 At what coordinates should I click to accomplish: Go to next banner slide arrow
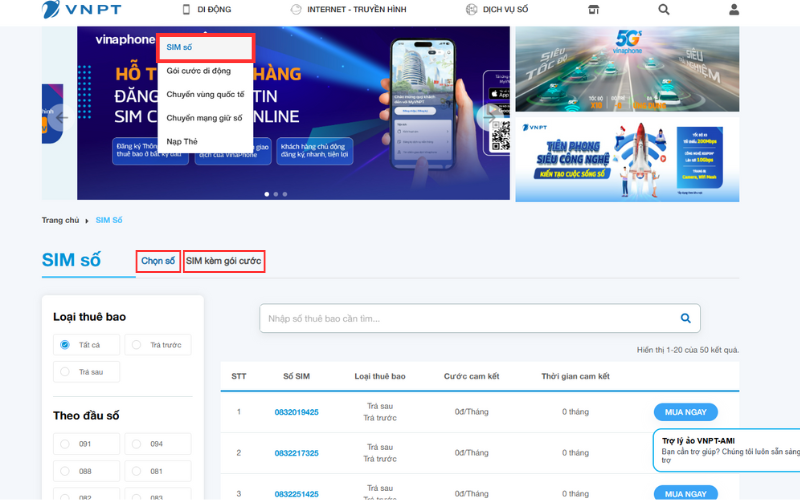click(x=488, y=118)
